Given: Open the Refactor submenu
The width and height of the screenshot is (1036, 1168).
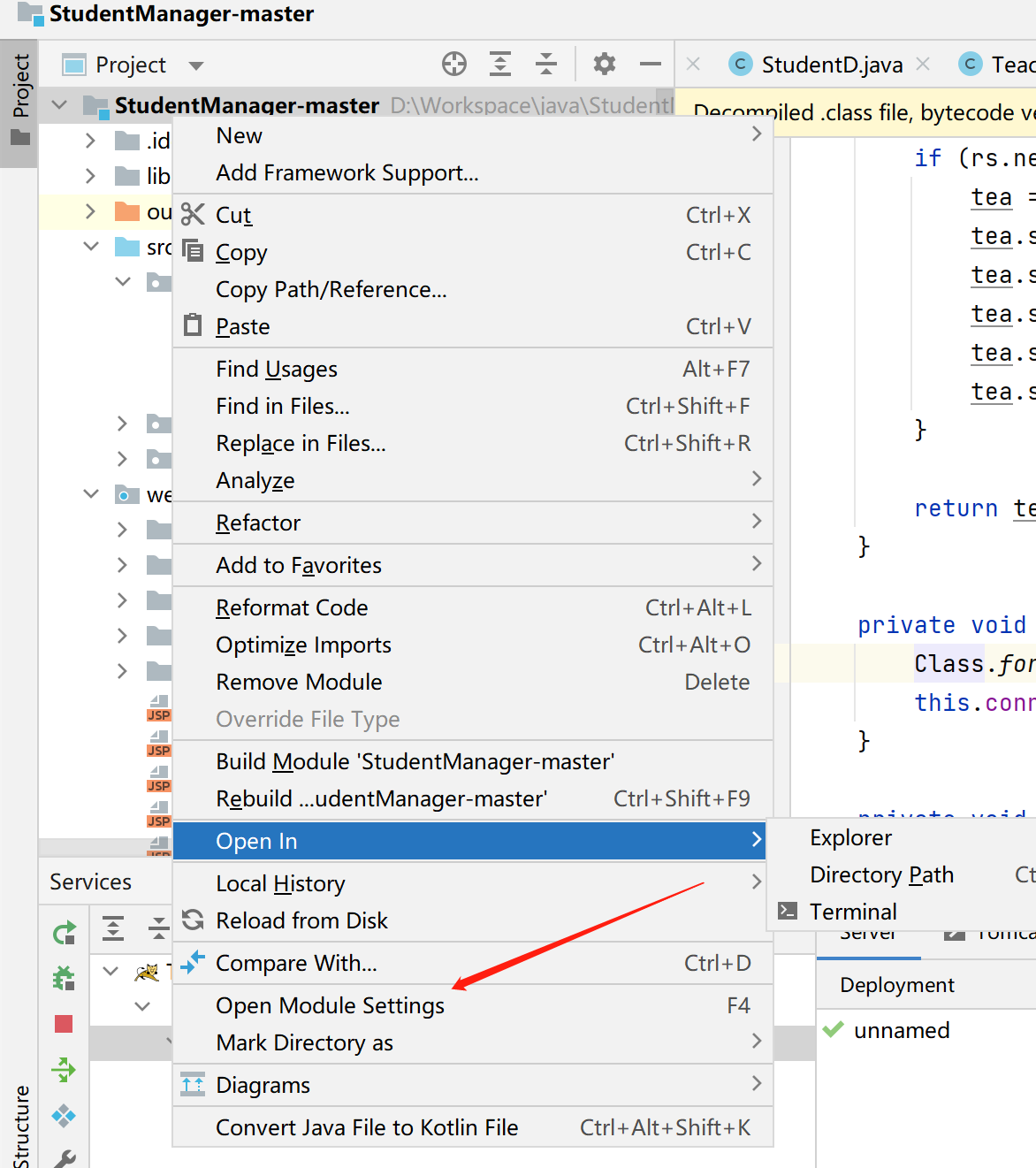Looking at the screenshot, I should pyautogui.click(x=473, y=523).
